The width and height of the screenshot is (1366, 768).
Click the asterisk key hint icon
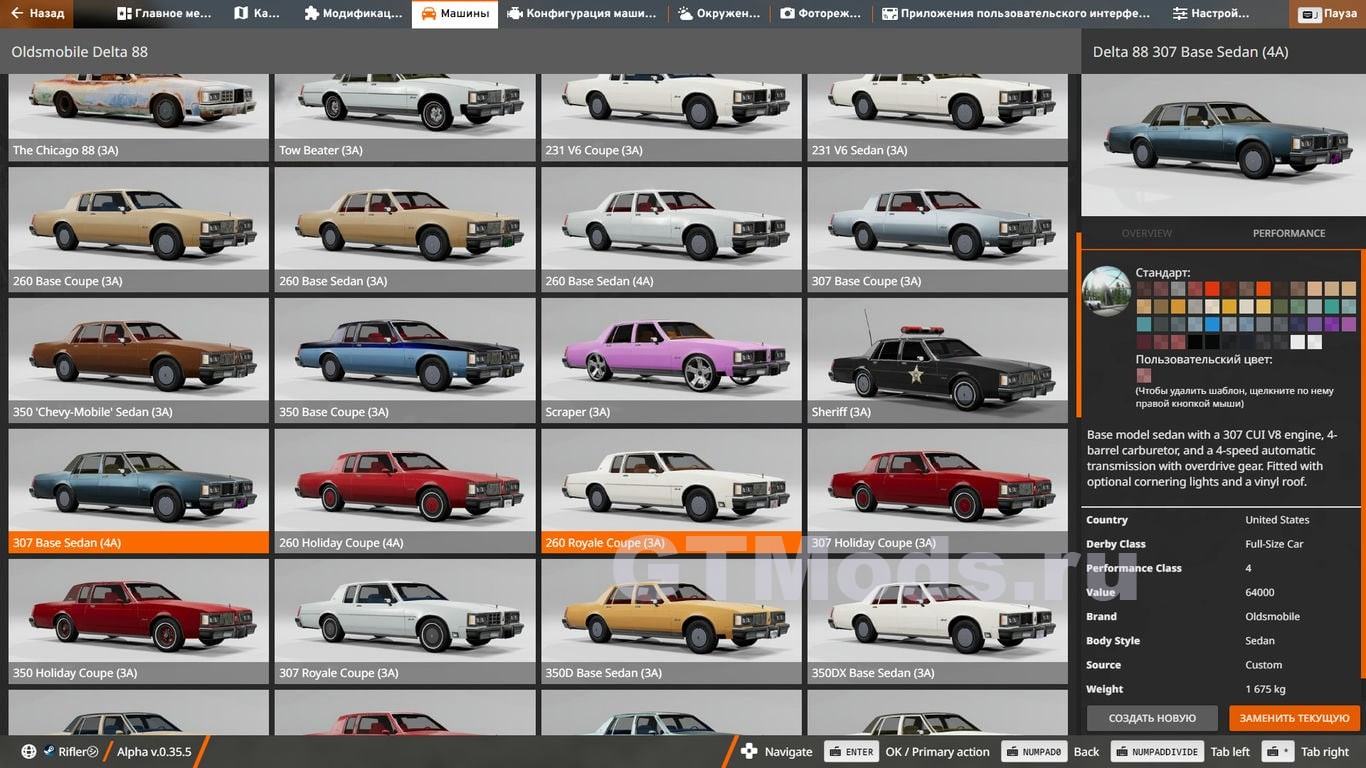point(1278,752)
